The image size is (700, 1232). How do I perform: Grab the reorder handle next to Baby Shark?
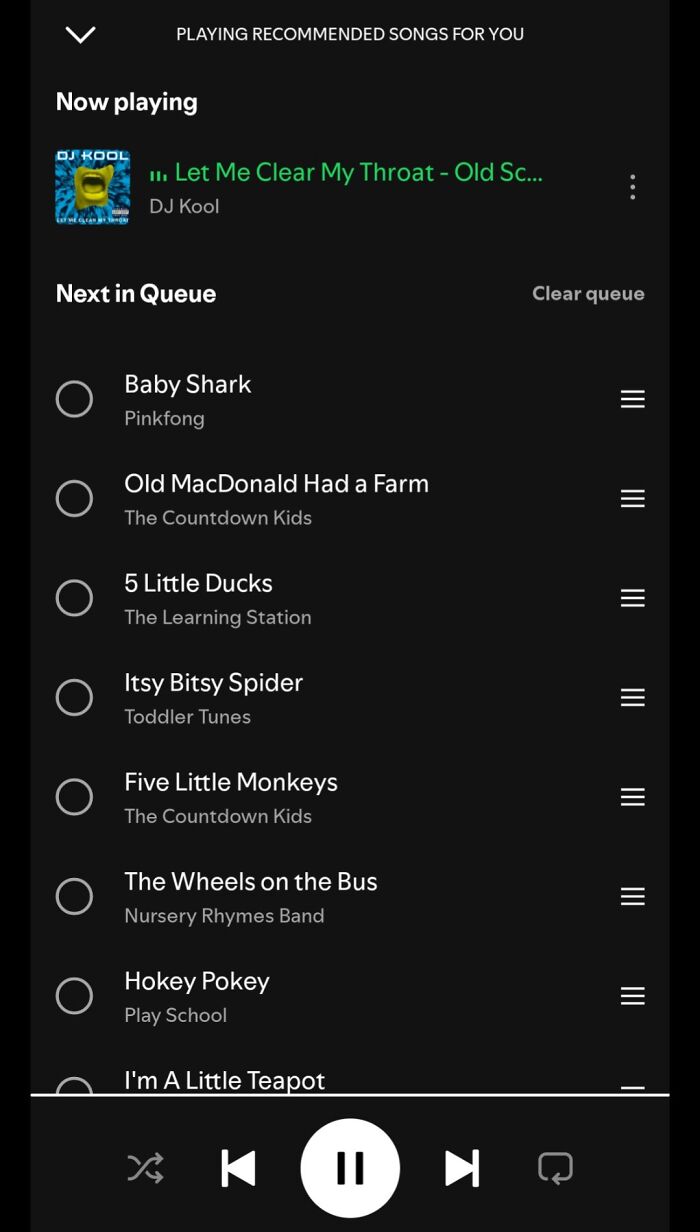tap(632, 398)
